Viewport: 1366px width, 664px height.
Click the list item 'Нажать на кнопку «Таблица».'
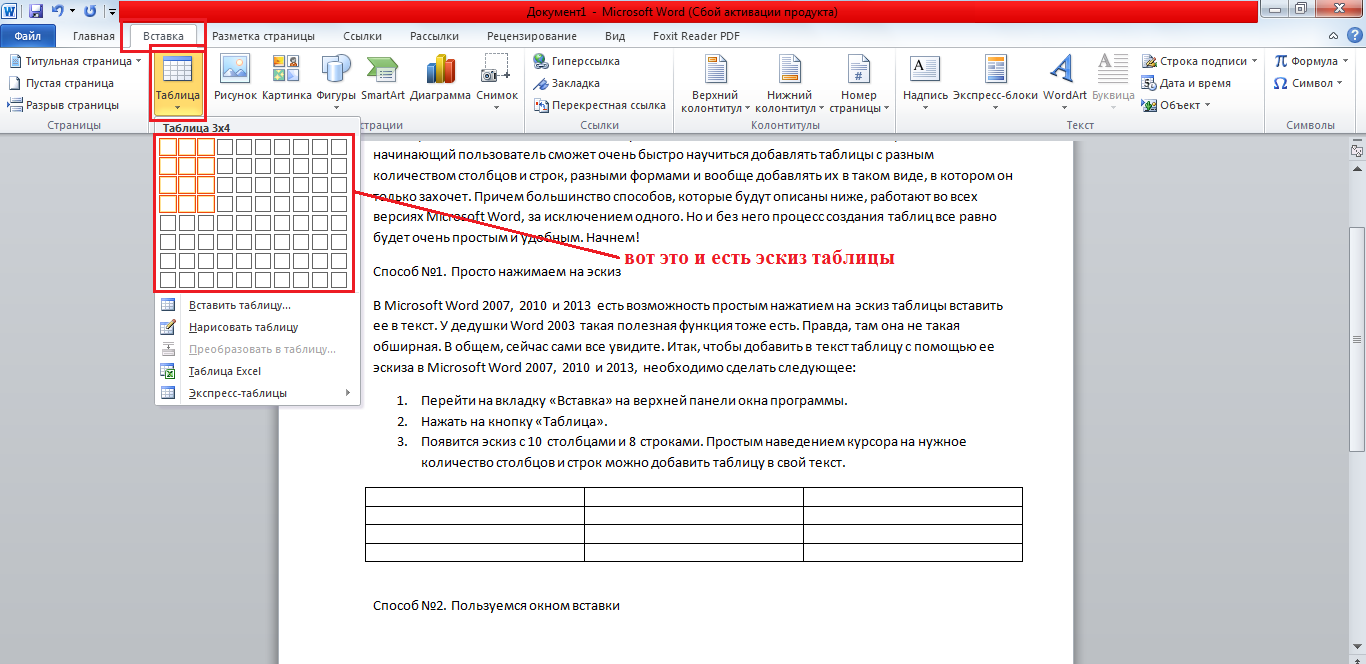pos(515,421)
